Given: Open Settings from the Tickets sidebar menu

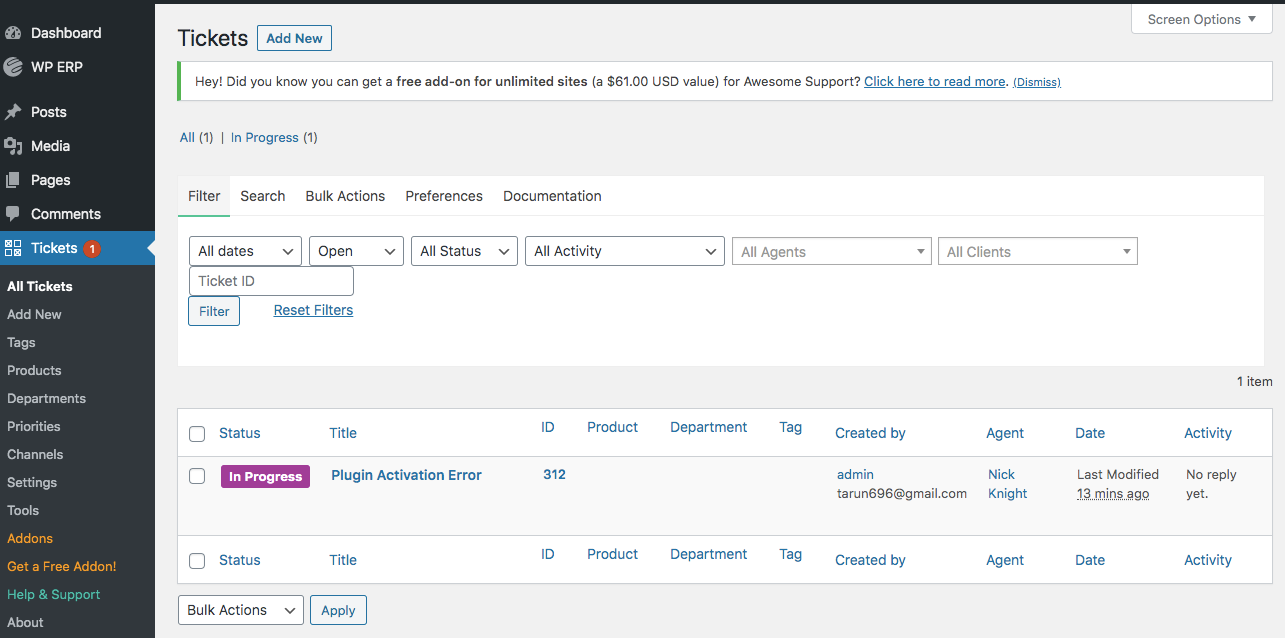Looking at the screenshot, I should pos(34,482).
